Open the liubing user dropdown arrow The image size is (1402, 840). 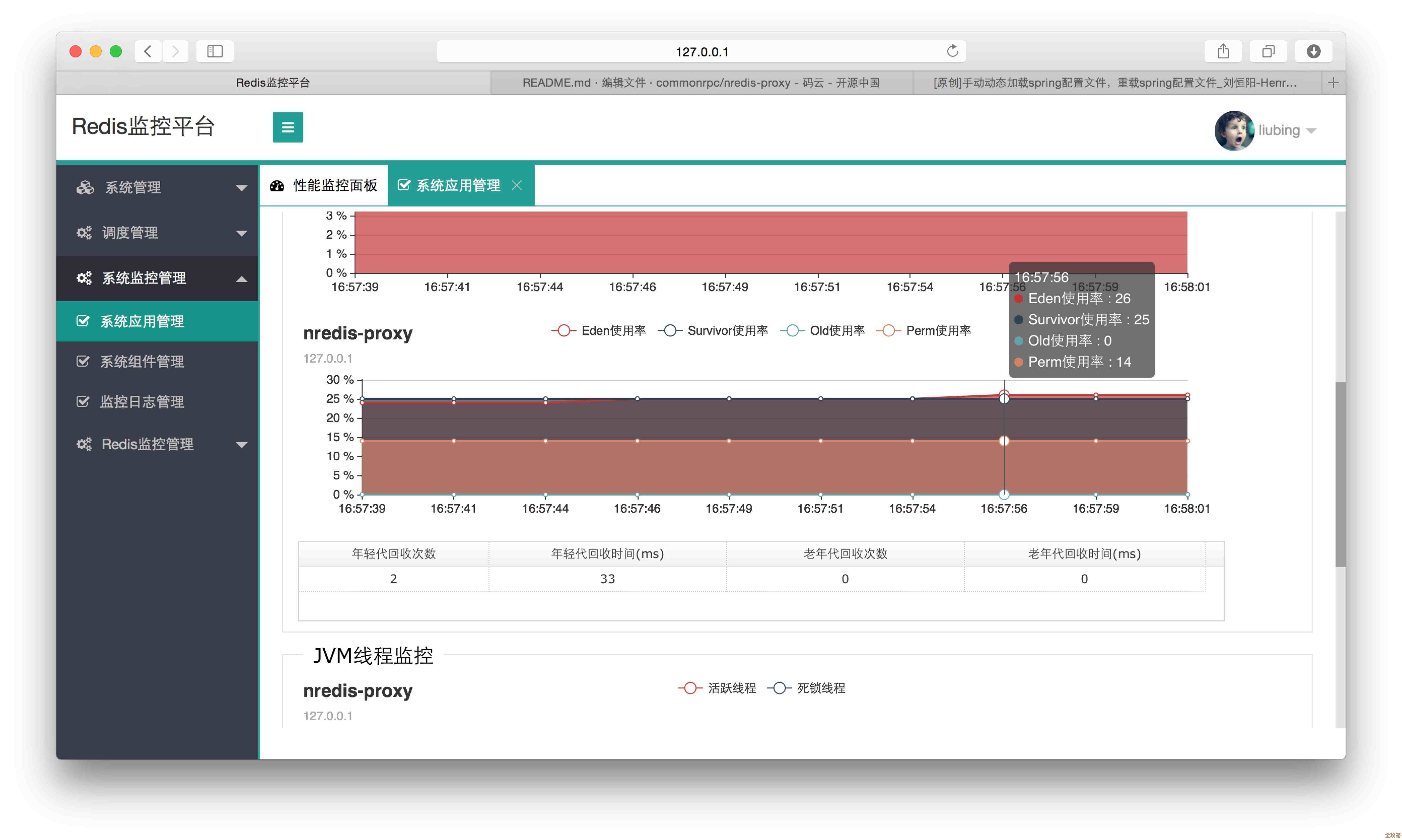[x=1311, y=131]
